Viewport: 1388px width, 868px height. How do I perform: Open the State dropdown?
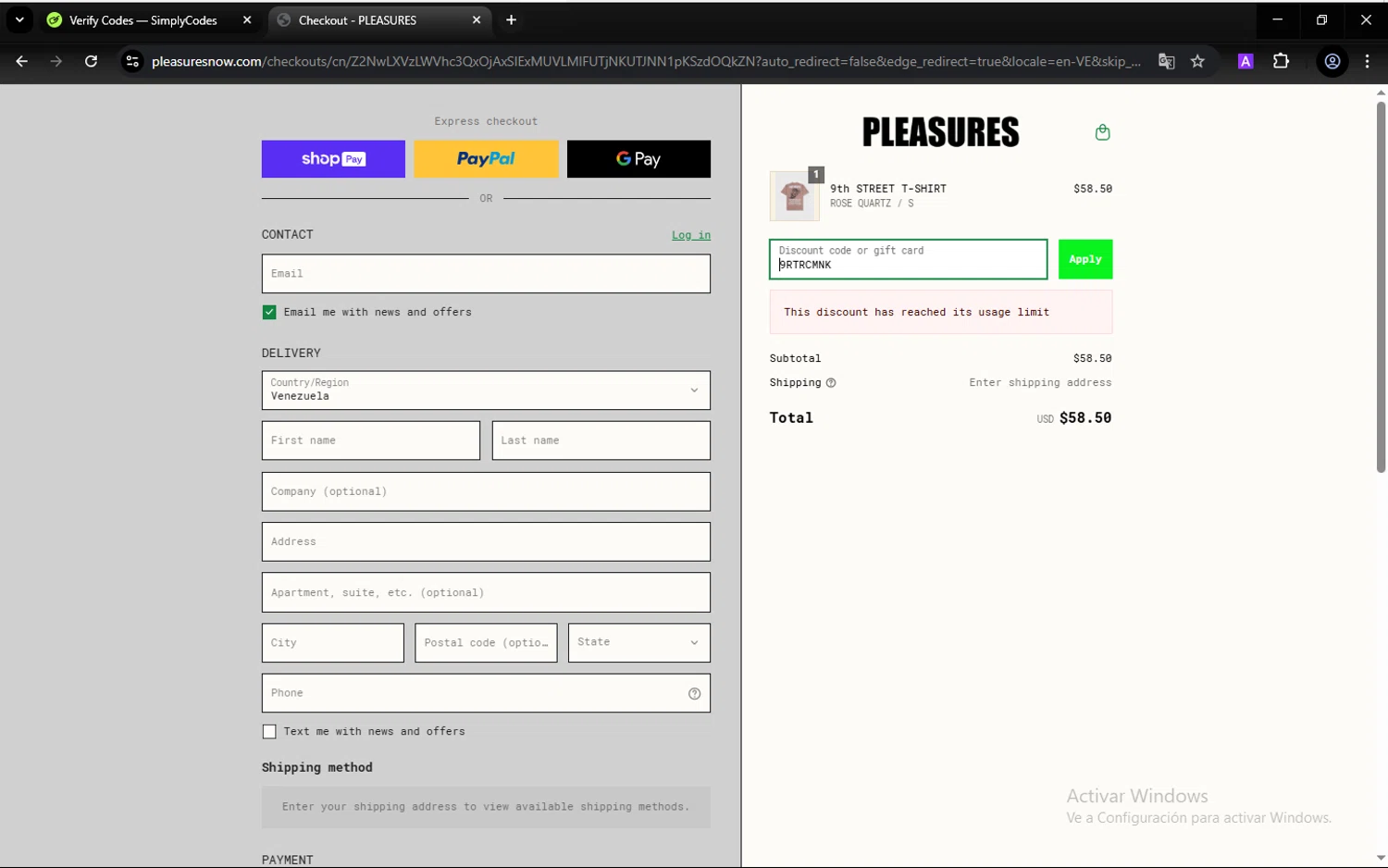pyautogui.click(x=638, y=642)
